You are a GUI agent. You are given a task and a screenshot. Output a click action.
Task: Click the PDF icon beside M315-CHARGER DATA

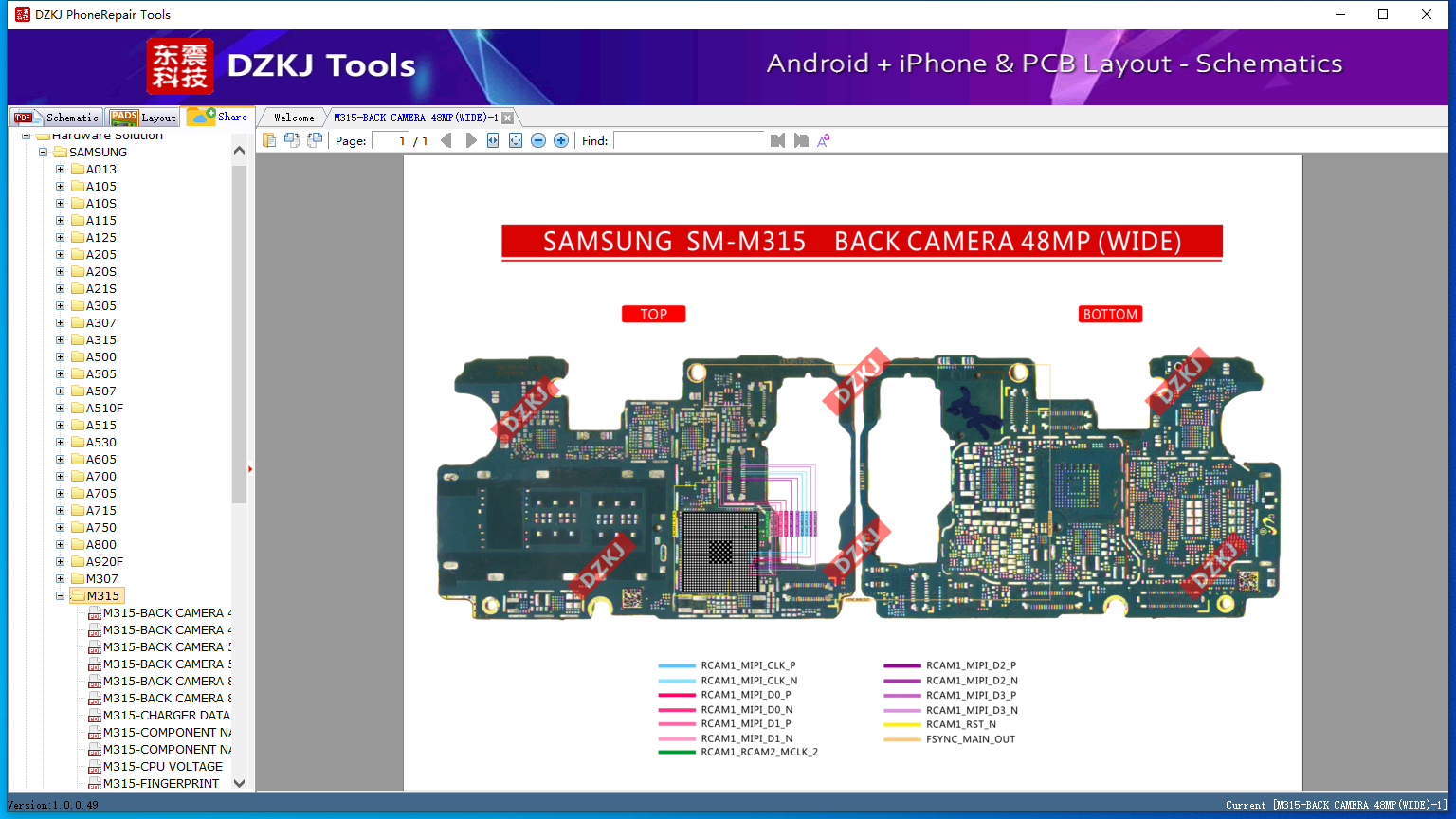pos(95,716)
